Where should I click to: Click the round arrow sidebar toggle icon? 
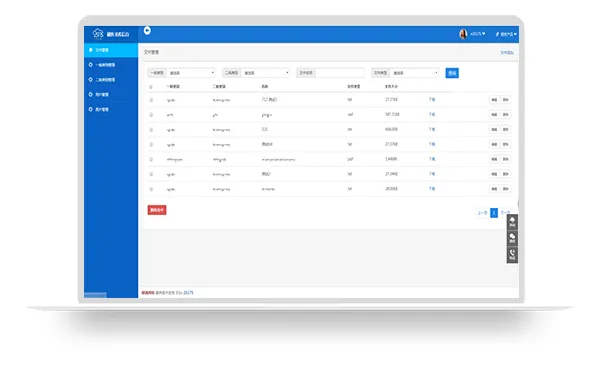click(x=147, y=31)
